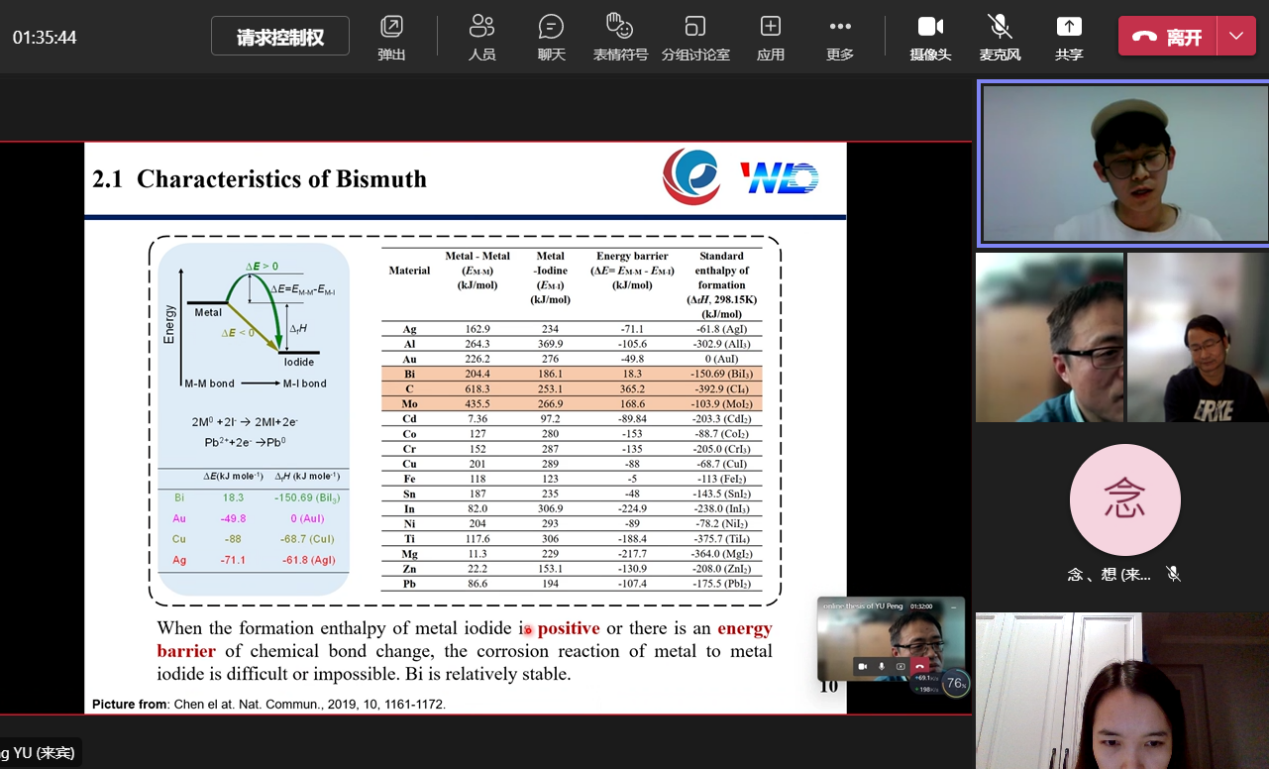Click red hang-up icon in mini call window
The height and width of the screenshot is (769, 1269).
coord(919,666)
